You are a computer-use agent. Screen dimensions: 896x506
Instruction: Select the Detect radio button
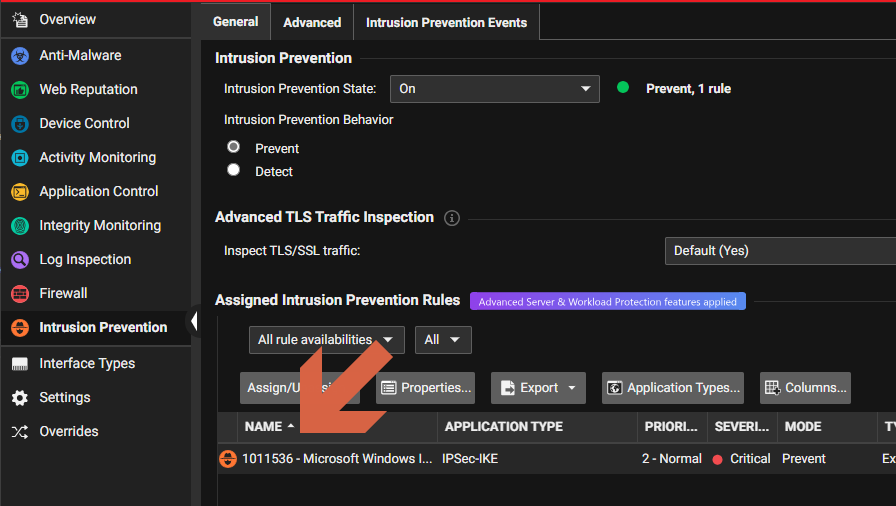tap(234, 171)
